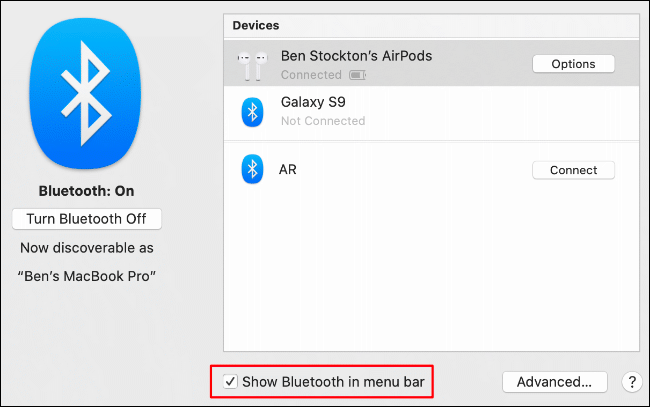
Task: Select Ben Stockton's AirPods row
Action: pyautogui.click(x=432, y=63)
